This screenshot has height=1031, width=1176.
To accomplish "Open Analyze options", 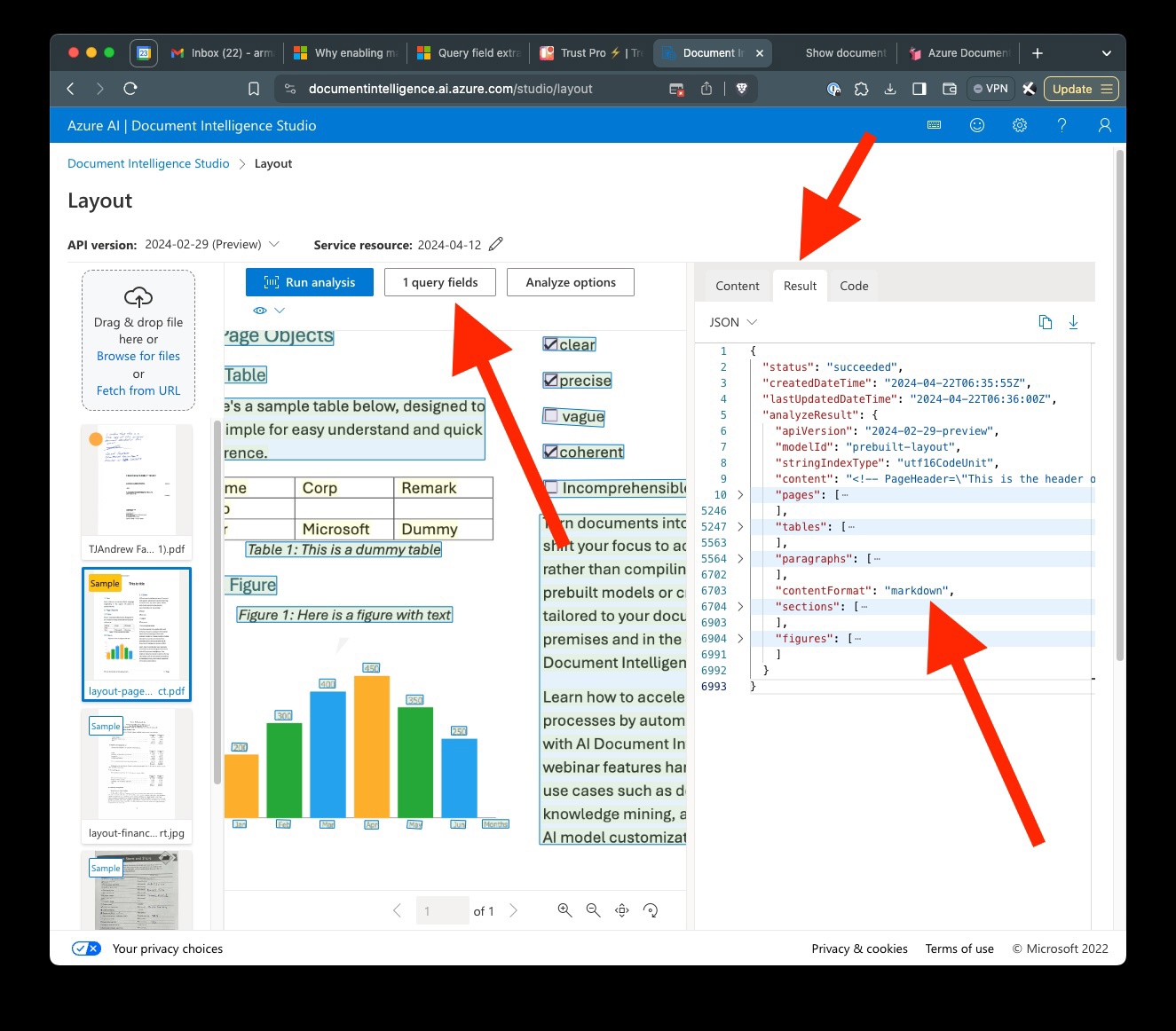I will [570, 281].
